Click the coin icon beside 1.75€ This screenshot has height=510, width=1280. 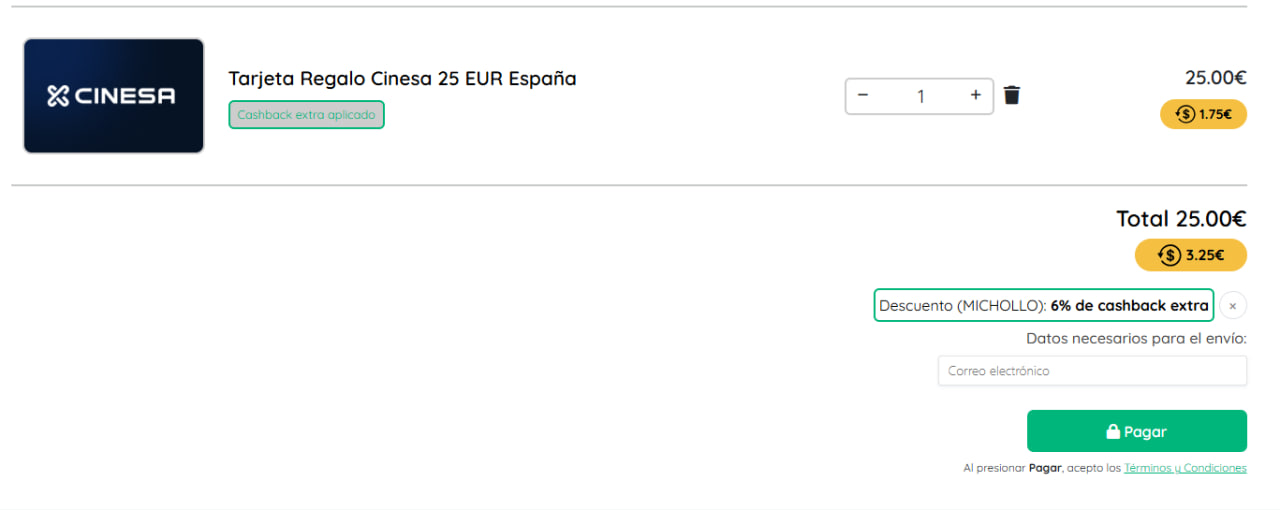tap(1185, 114)
